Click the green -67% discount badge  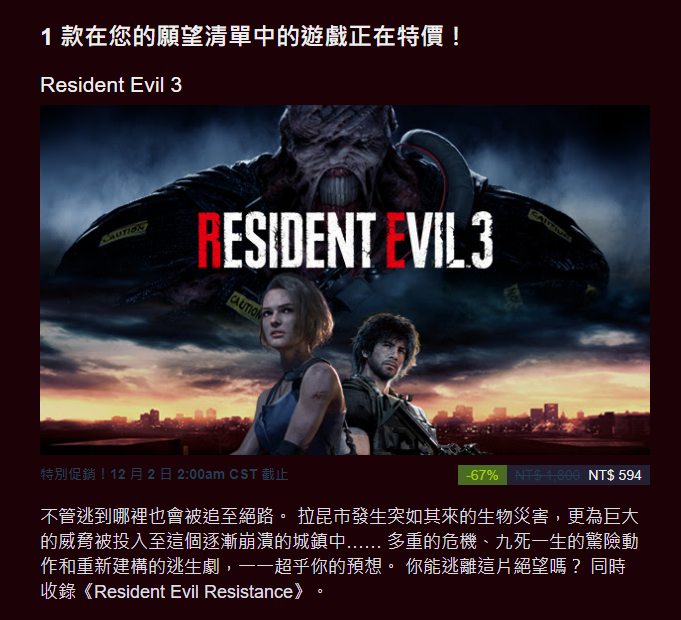point(482,475)
